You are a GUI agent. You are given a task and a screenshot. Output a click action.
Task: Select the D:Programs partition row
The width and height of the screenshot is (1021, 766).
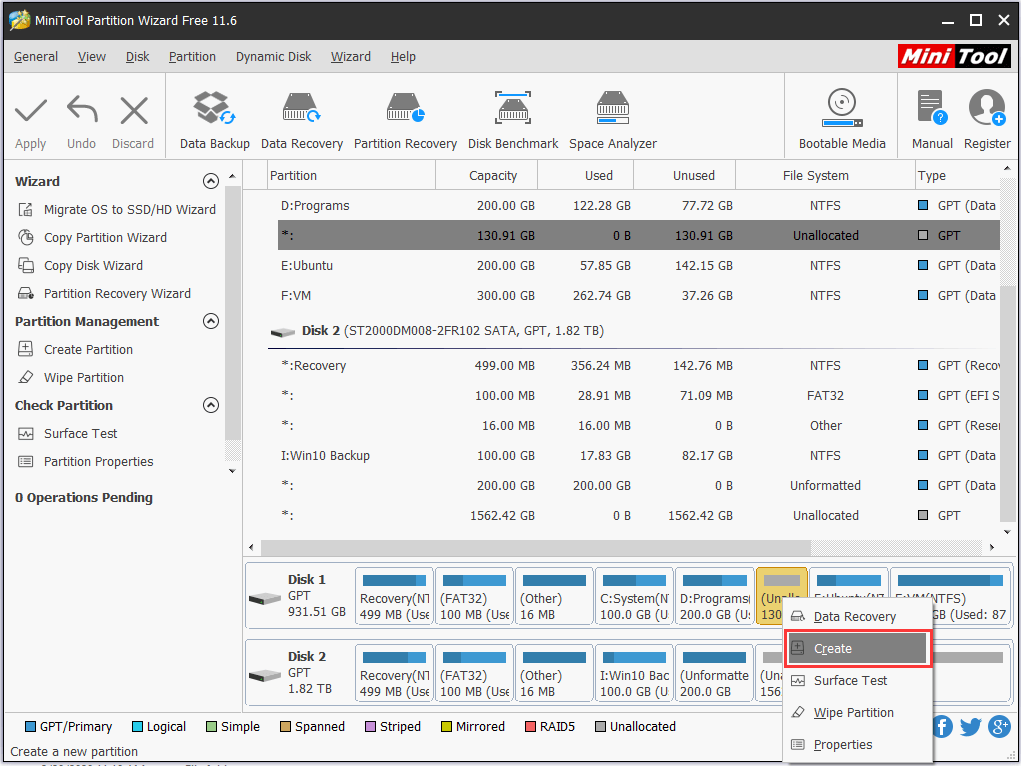point(638,206)
